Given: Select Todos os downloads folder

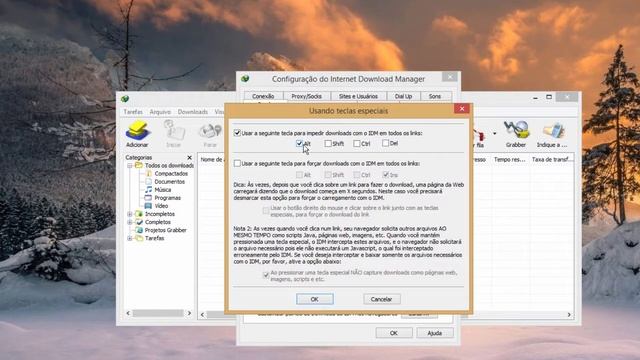Looking at the screenshot, I should click(x=169, y=165).
